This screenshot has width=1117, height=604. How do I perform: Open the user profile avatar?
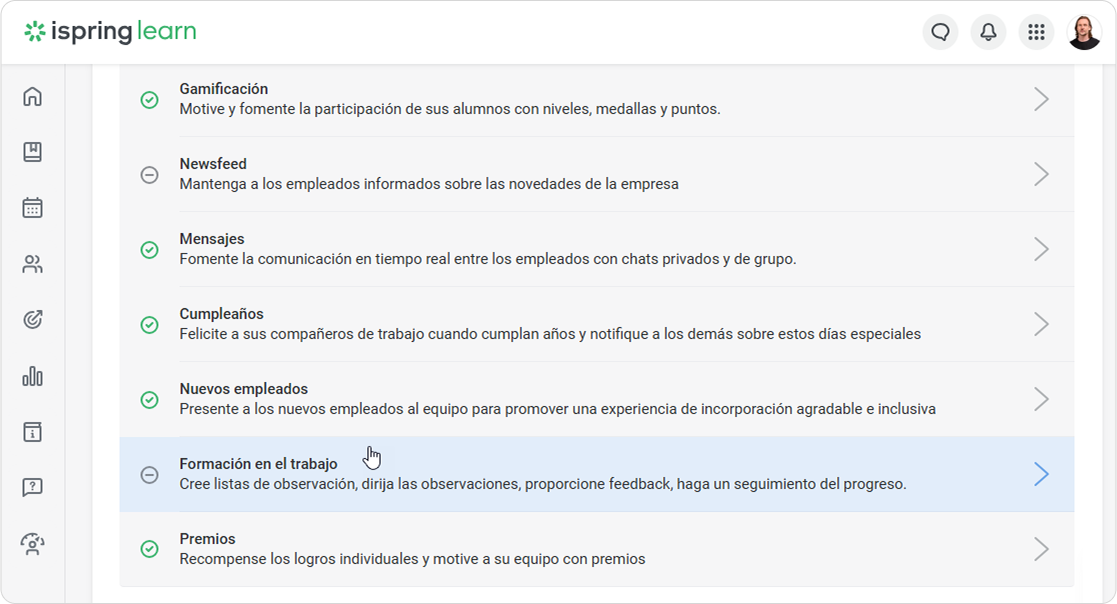1084,32
